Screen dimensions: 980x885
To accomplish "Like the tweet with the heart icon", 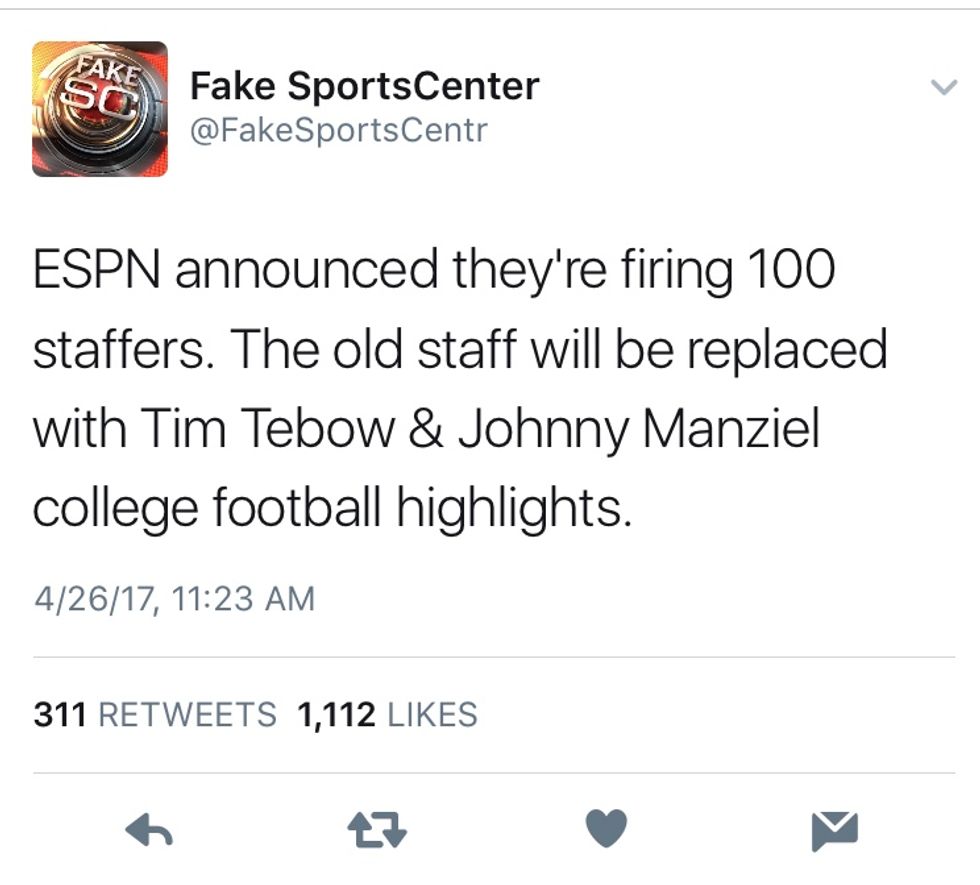I will pos(605,828).
